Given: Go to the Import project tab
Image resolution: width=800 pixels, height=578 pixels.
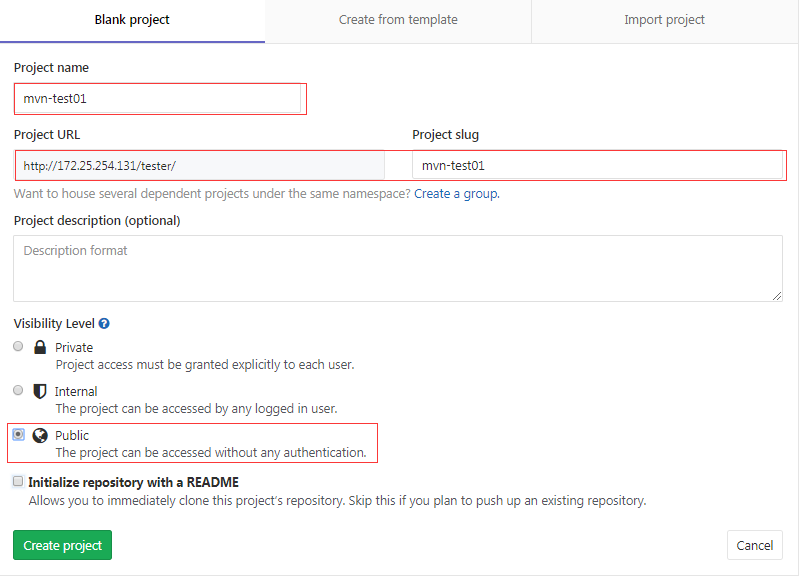Looking at the screenshot, I should click(x=664, y=20).
